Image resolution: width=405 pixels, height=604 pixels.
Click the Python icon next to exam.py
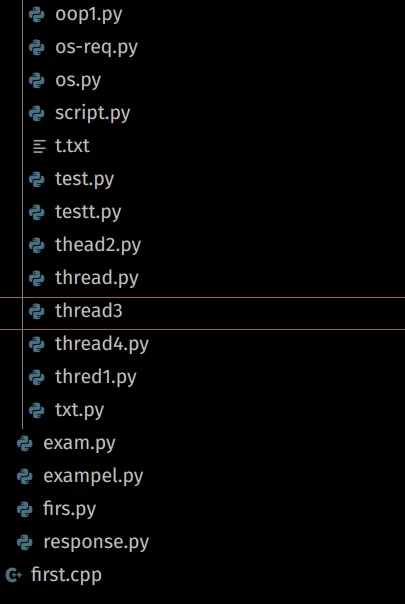[x=25, y=443]
